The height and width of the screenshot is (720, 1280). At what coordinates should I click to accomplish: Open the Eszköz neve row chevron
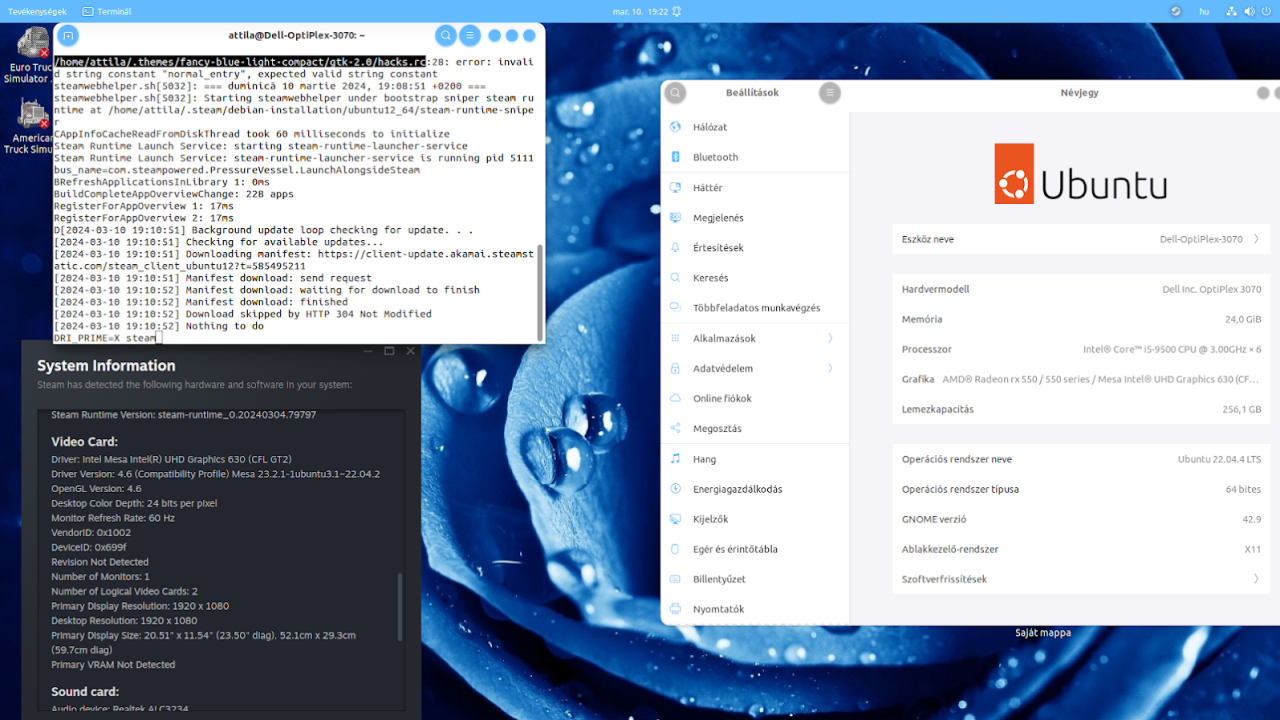click(x=1256, y=239)
